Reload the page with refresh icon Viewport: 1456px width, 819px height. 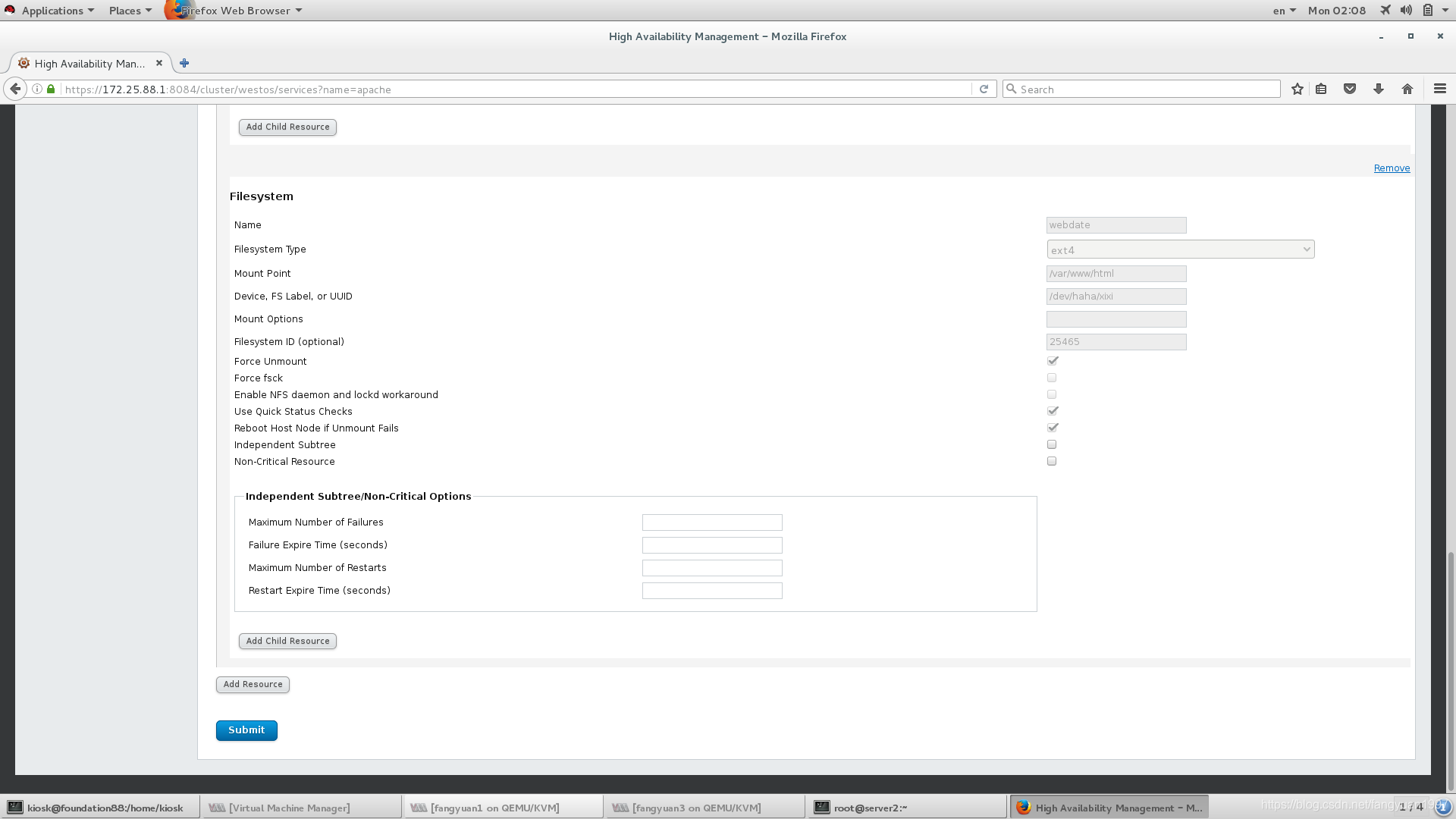984,89
